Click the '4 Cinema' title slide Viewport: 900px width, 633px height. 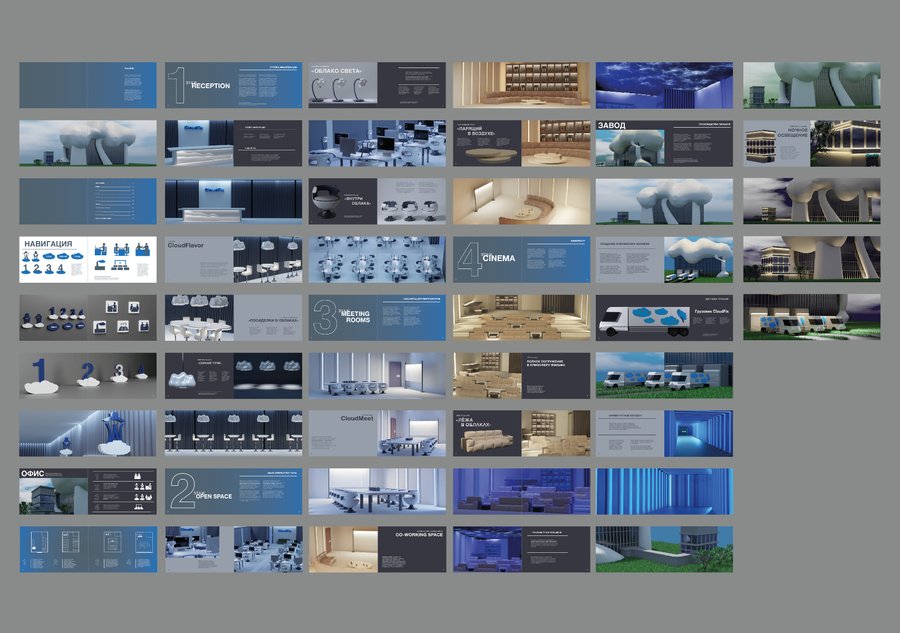[521, 259]
